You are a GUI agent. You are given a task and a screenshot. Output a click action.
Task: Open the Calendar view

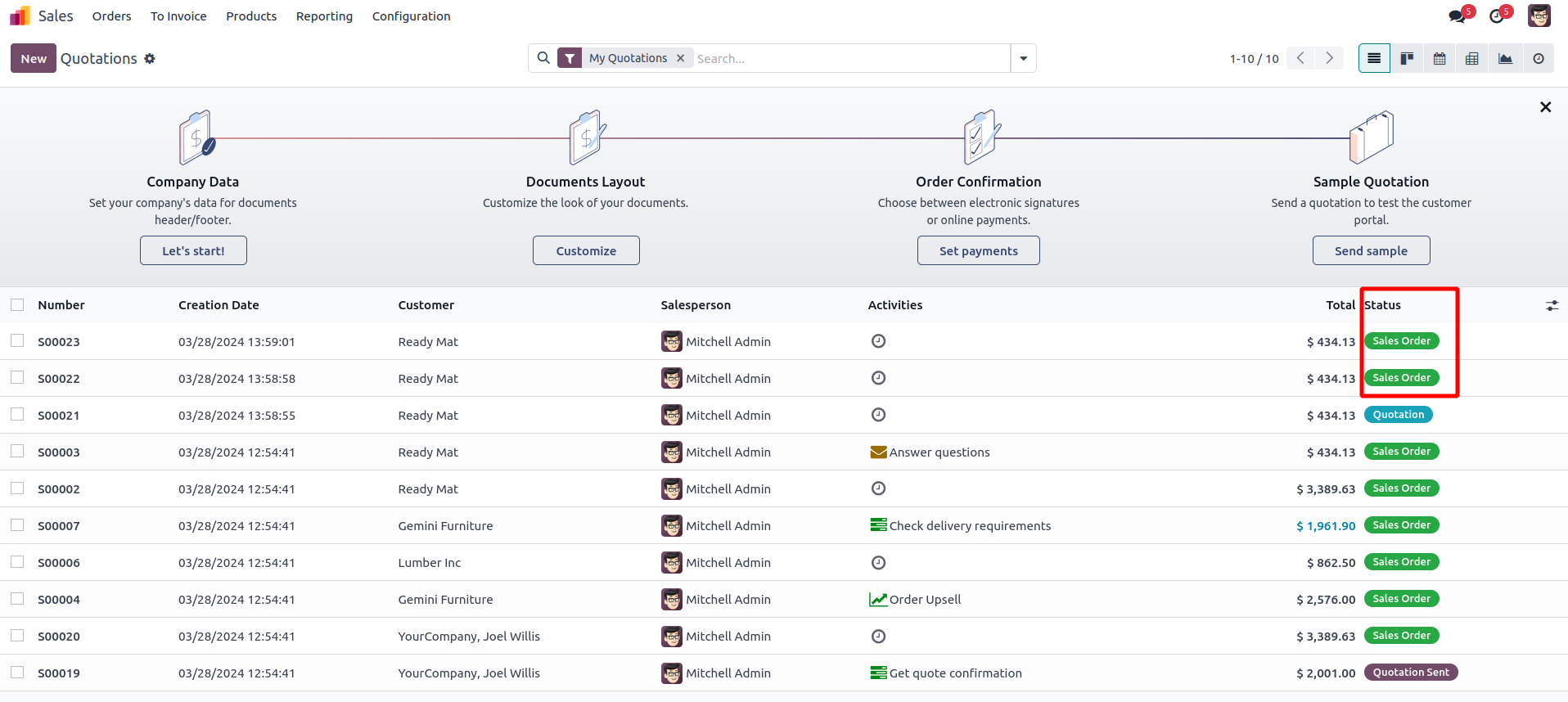coord(1440,59)
